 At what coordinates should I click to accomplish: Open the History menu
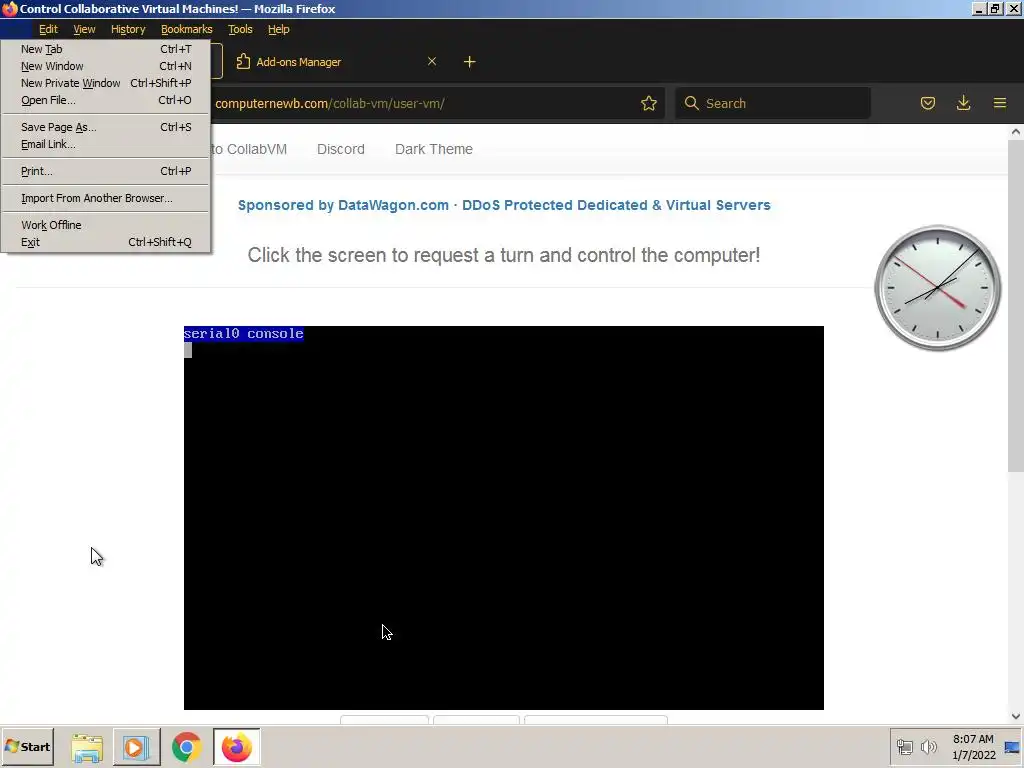coord(128,29)
